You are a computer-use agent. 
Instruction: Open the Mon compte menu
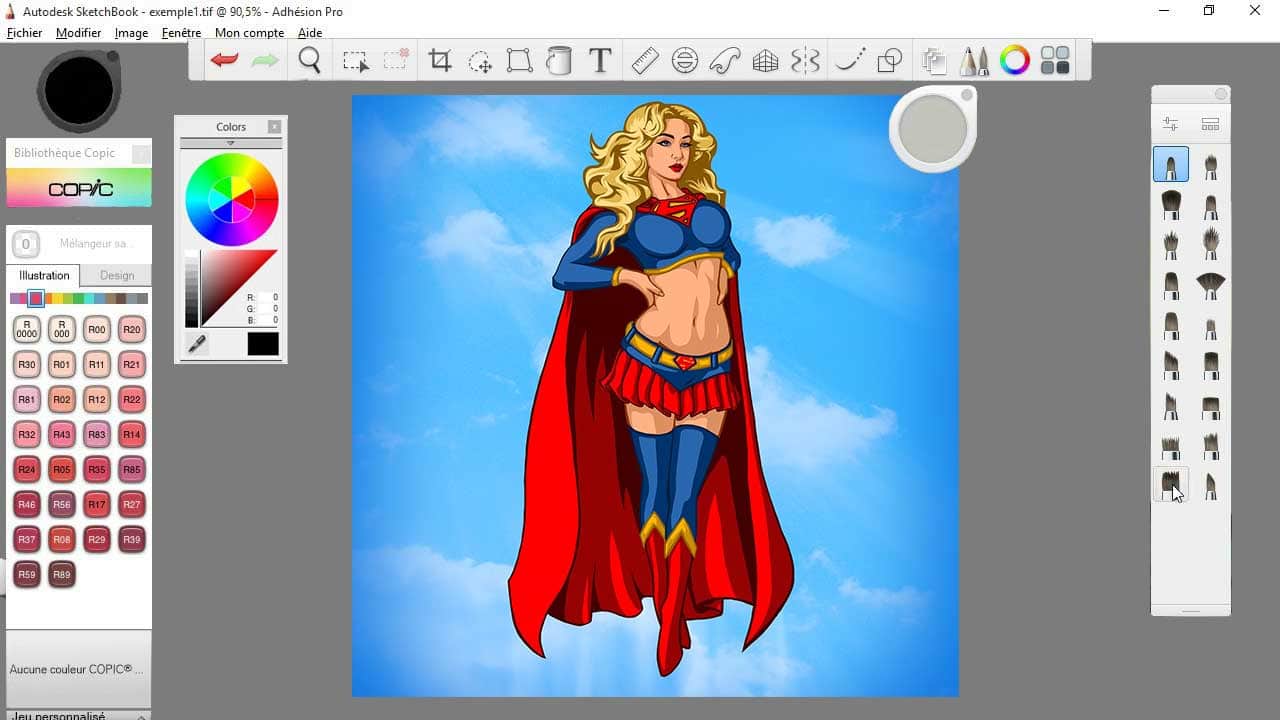[250, 33]
